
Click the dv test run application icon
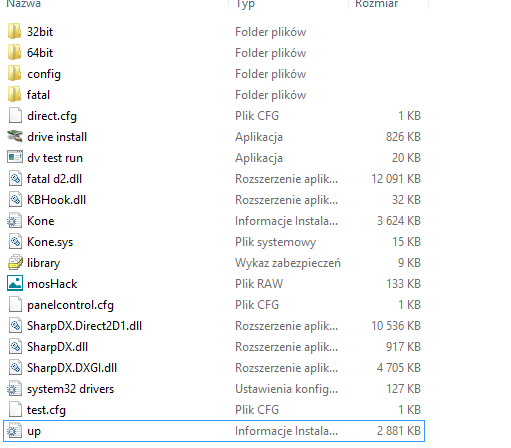tap(15, 158)
